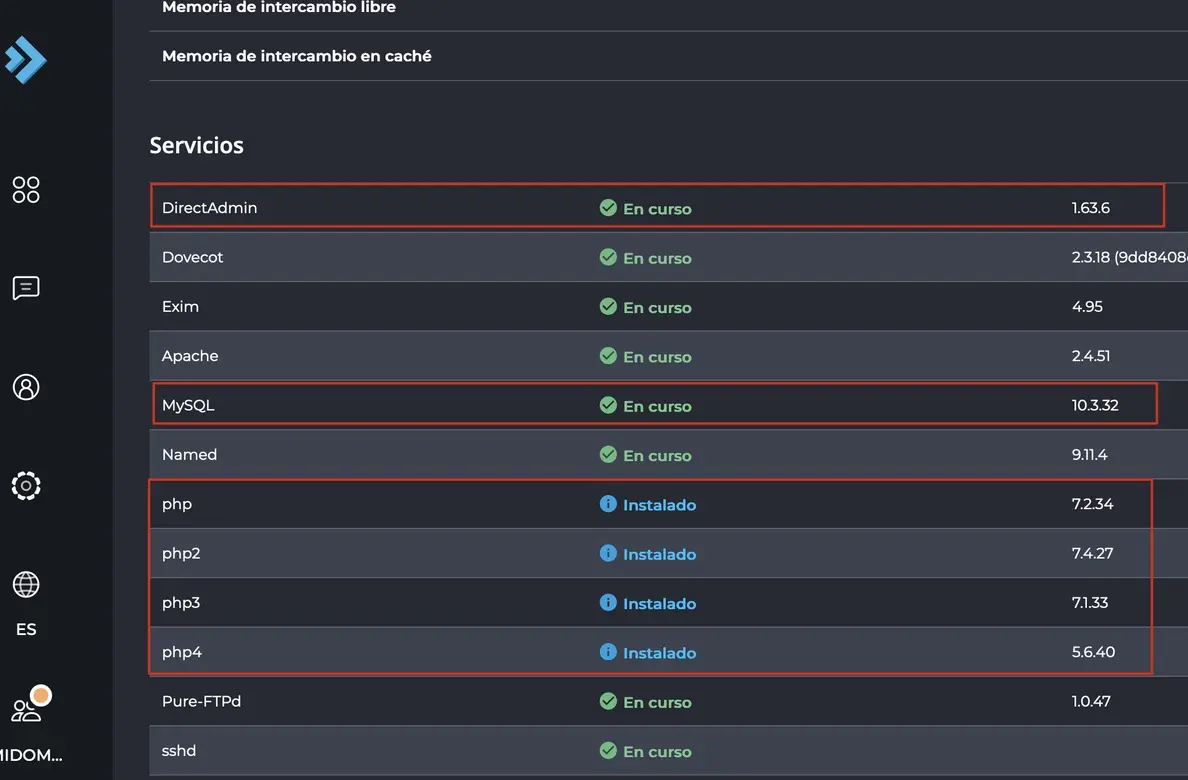Click the php3 version 7.1.33
The width and height of the screenshot is (1188, 780).
click(1090, 602)
